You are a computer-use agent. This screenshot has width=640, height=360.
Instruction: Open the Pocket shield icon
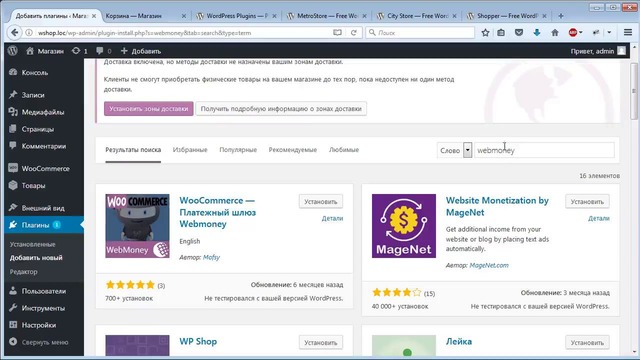pos(519,33)
